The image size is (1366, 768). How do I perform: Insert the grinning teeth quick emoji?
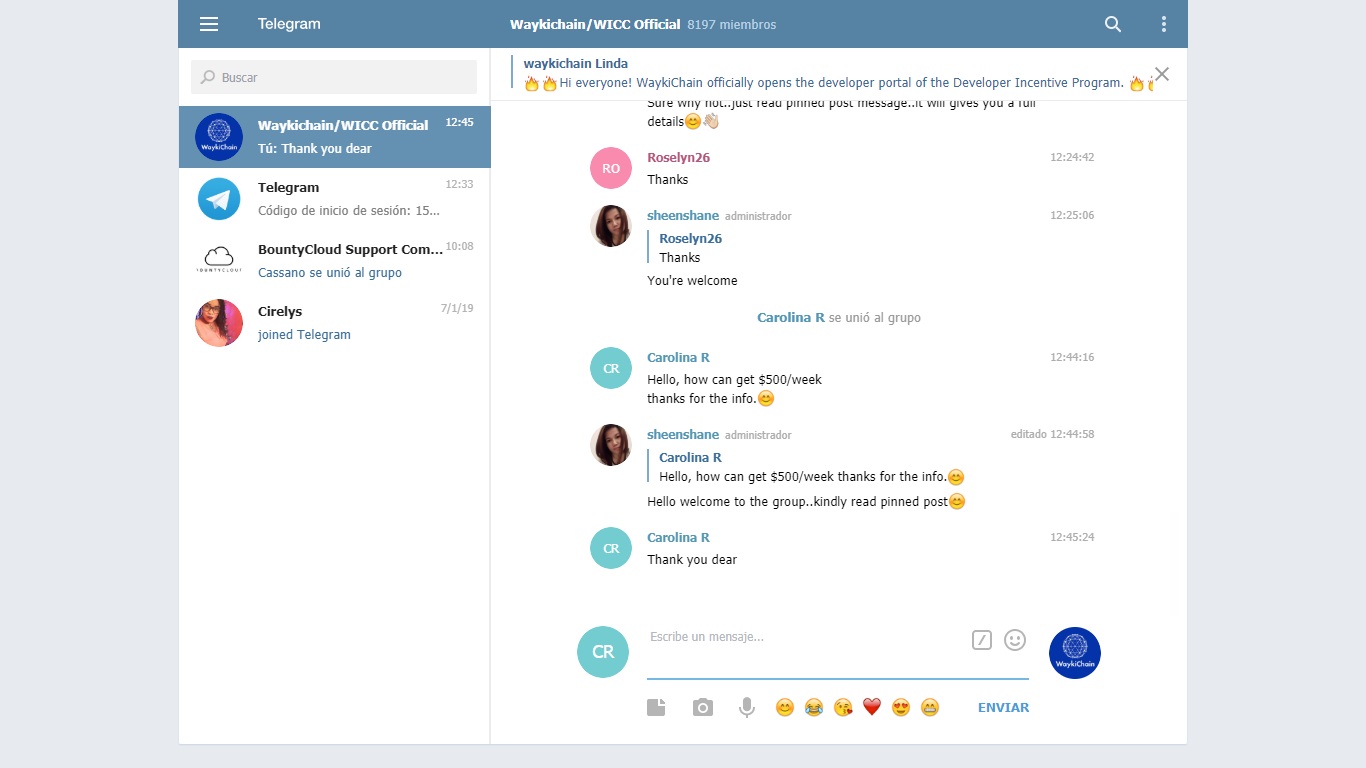click(930, 708)
